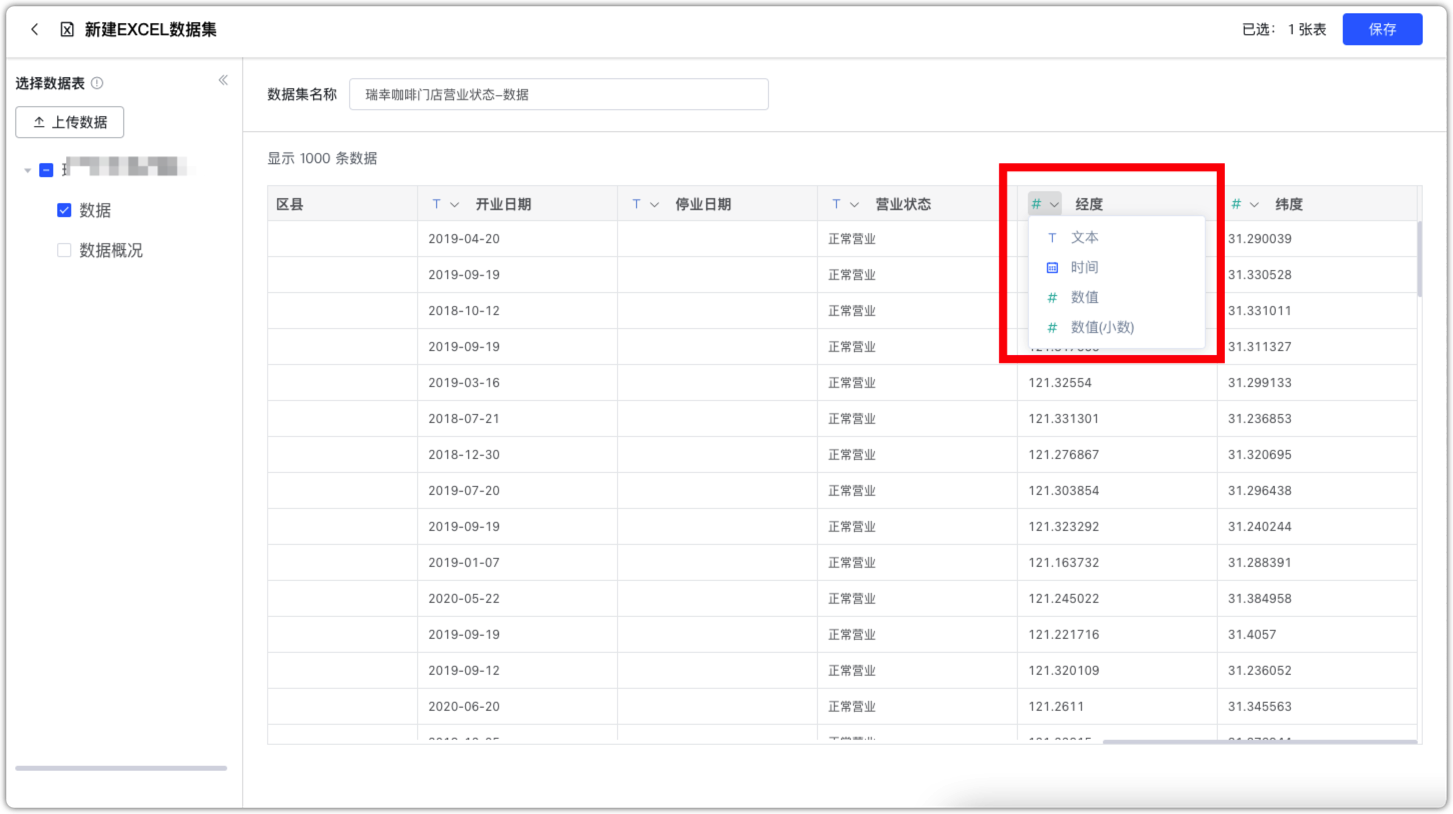Click longitude cell 121.2611
The height and width of the screenshot is (814, 1453).
[1117, 707]
